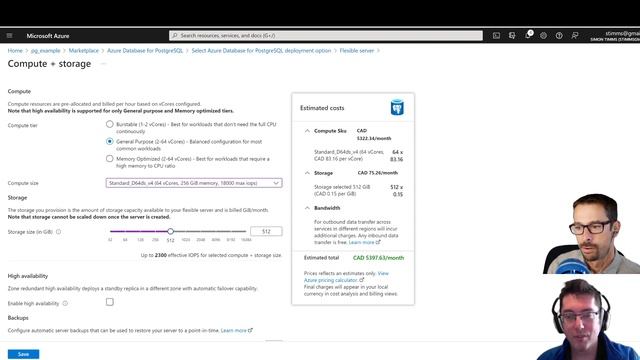Viewport: 640px width, 360px height.
Task: Open Cloud Shell from the top bar
Action: (496, 36)
